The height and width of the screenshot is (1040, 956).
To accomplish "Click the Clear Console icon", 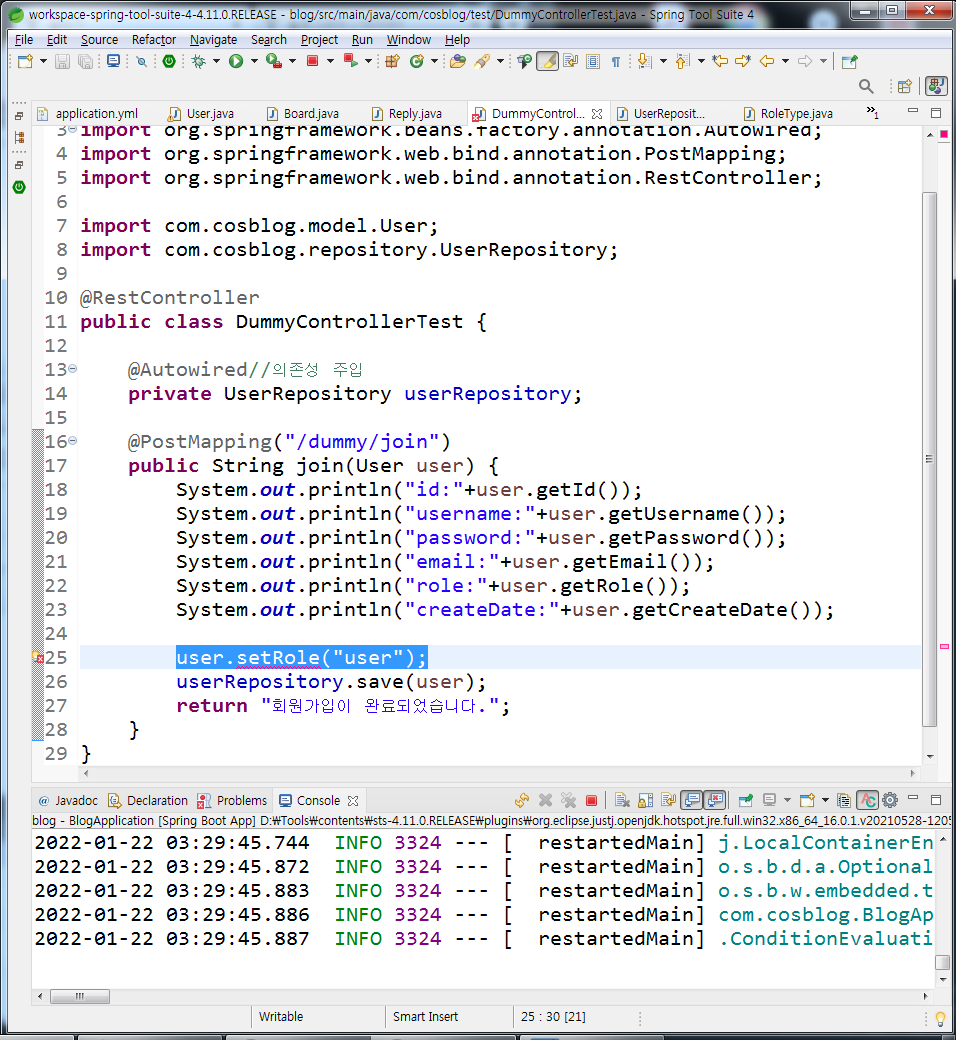I will (x=622, y=801).
